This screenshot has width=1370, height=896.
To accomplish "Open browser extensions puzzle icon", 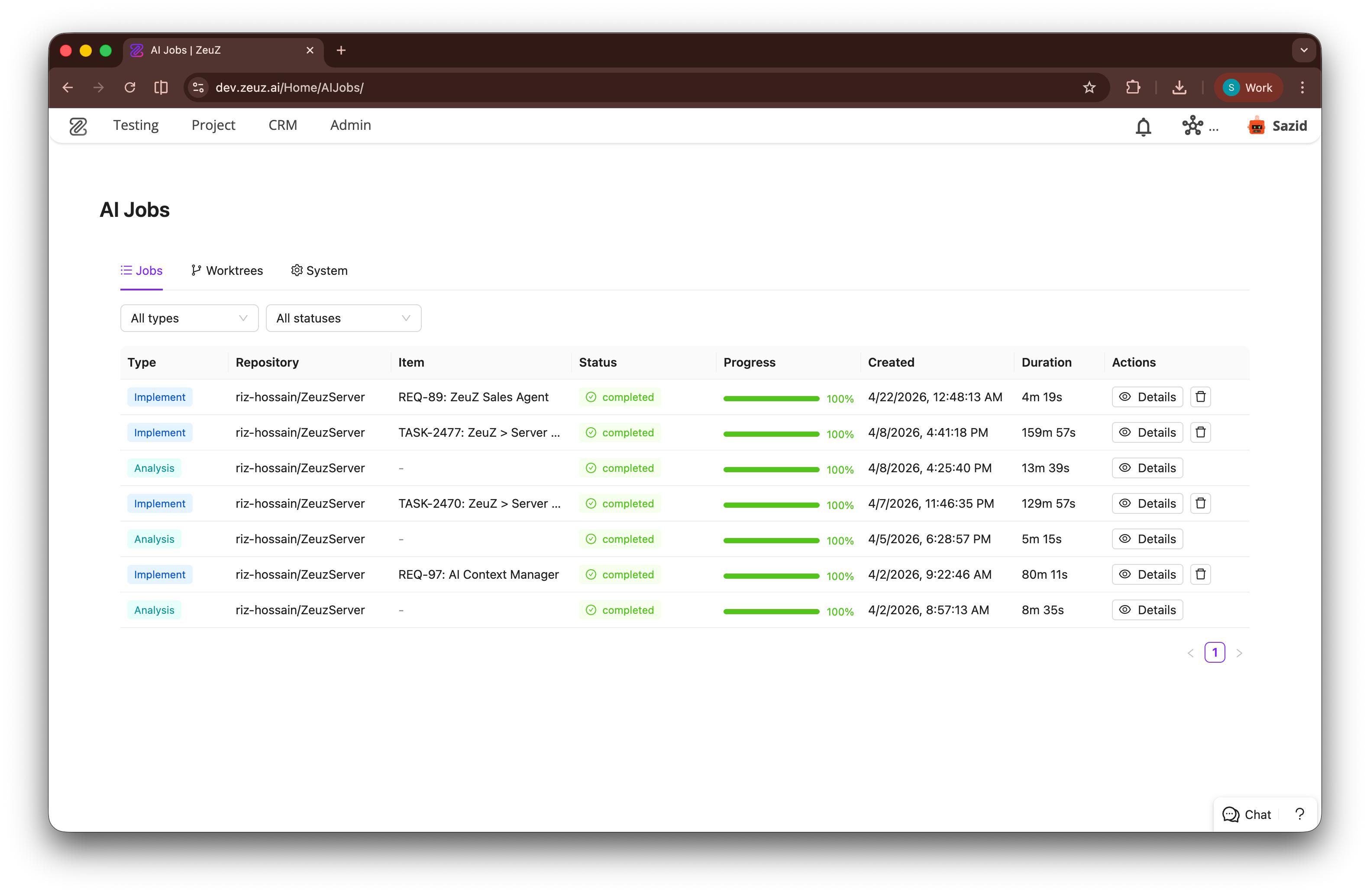I will pos(1133,87).
